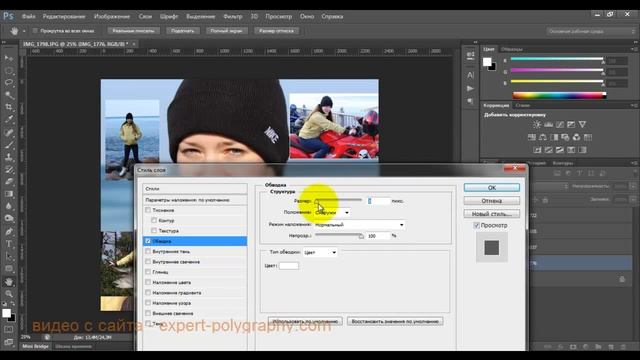Image resolution: width=640 pixels, height=360 pixels.
Task: Select the Horizontal Type tool
Action: [x=9, y=244]
